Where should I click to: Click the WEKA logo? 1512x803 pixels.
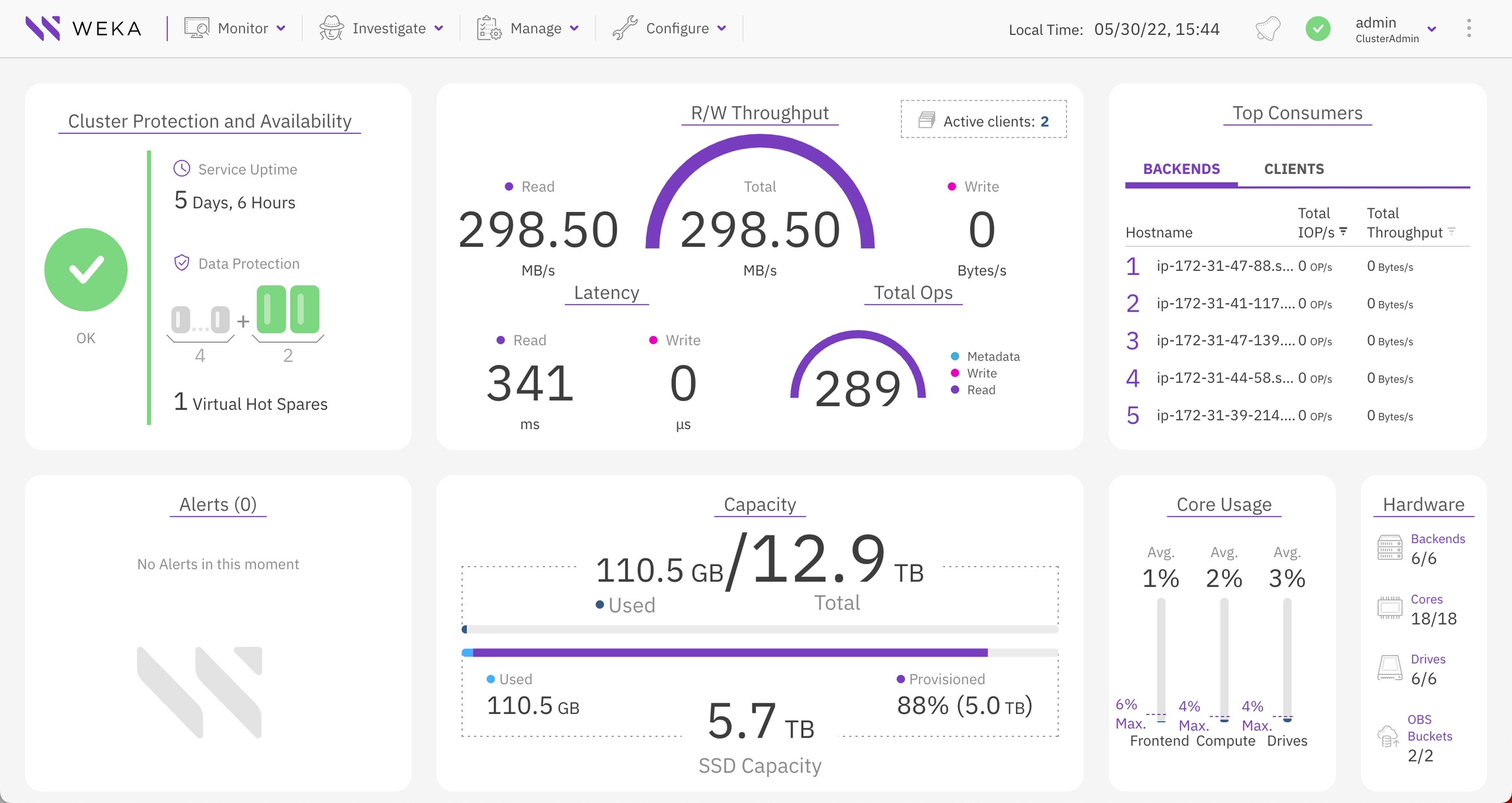82,28
